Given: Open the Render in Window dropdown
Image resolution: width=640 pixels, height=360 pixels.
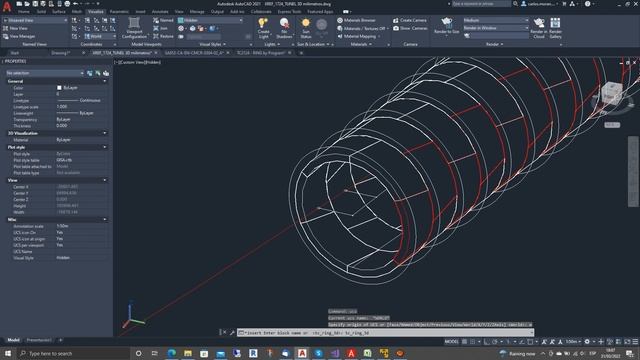Looking at the screenshot, I should pos(496,28).
